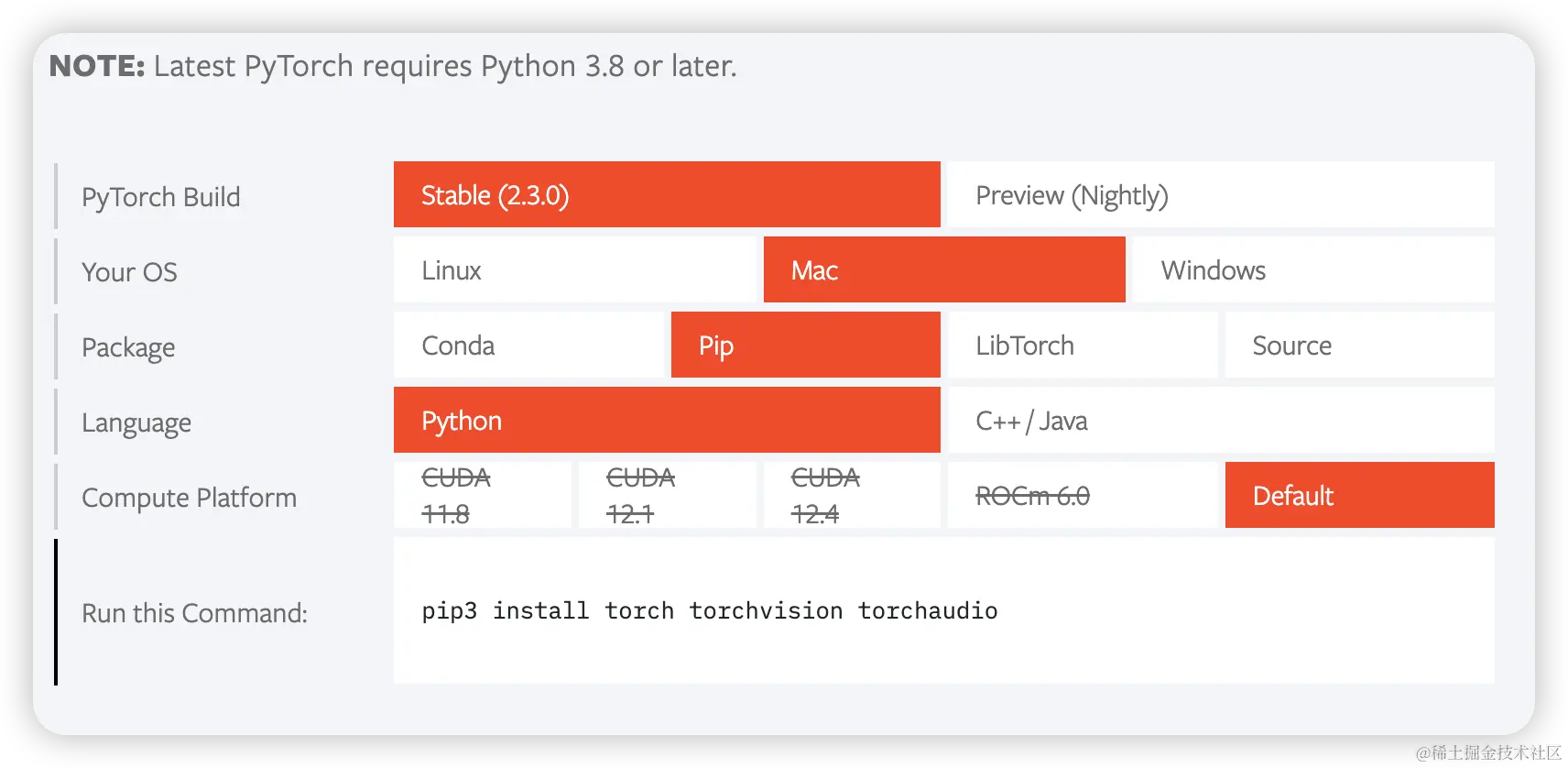Choose Default compute platform
This screenshot has height=768, width=1568.
tap(1360, 495)
